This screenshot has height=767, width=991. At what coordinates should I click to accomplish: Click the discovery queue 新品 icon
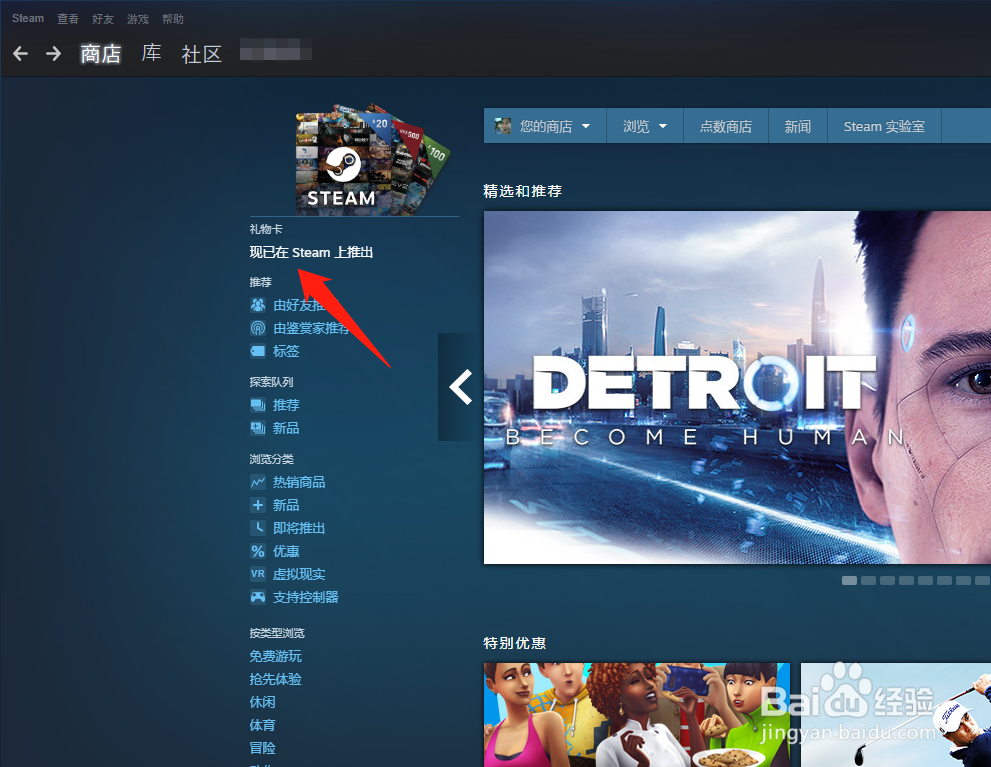tap(258, 428)
